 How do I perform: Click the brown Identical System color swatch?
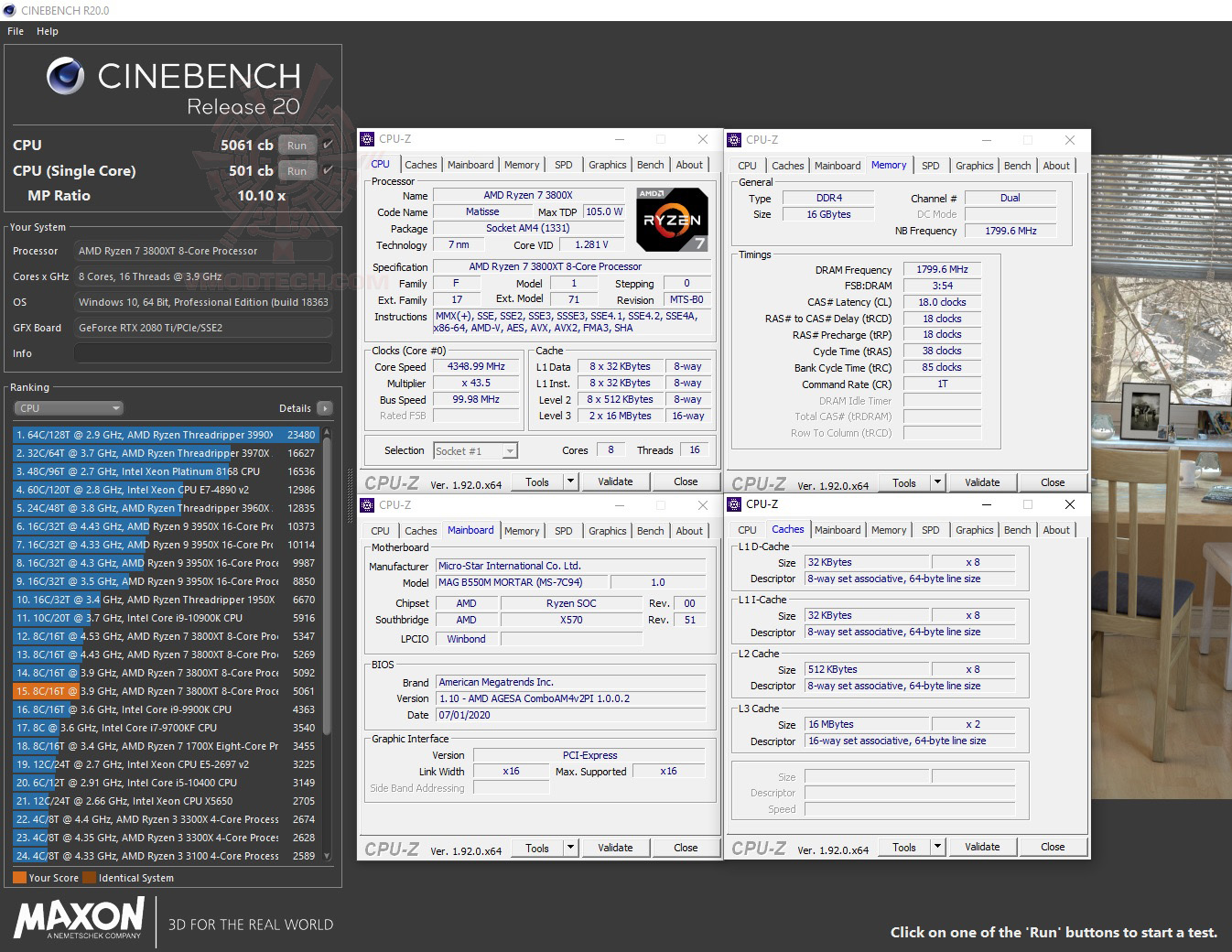point(89,878)
